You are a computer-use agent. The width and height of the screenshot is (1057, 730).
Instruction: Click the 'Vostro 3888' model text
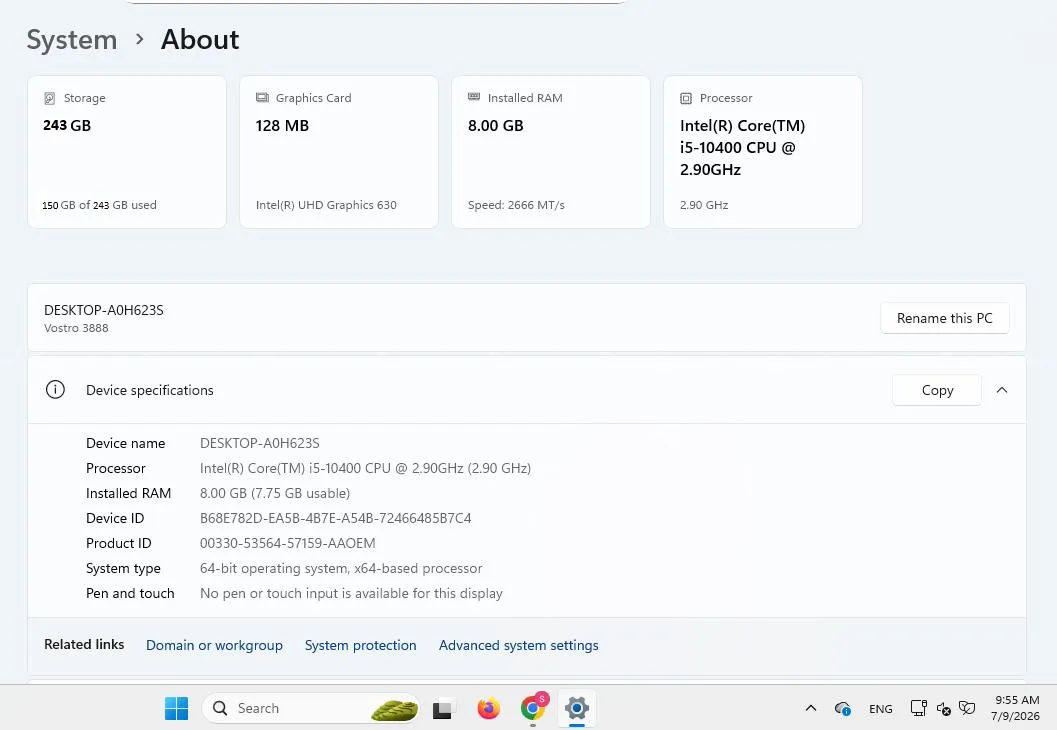76,328
